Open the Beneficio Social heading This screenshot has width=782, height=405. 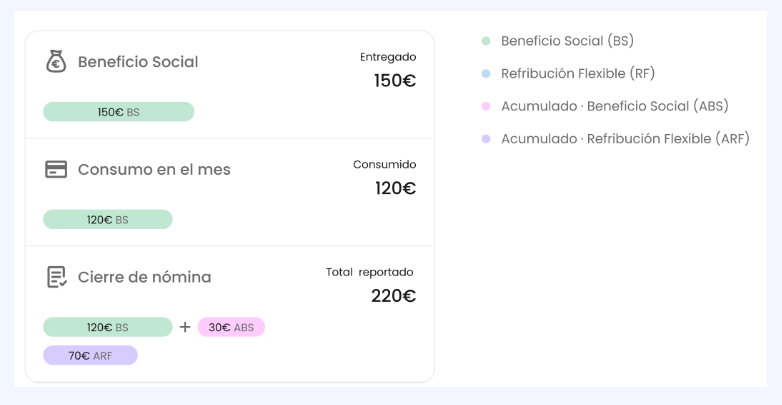click(138, 62)
